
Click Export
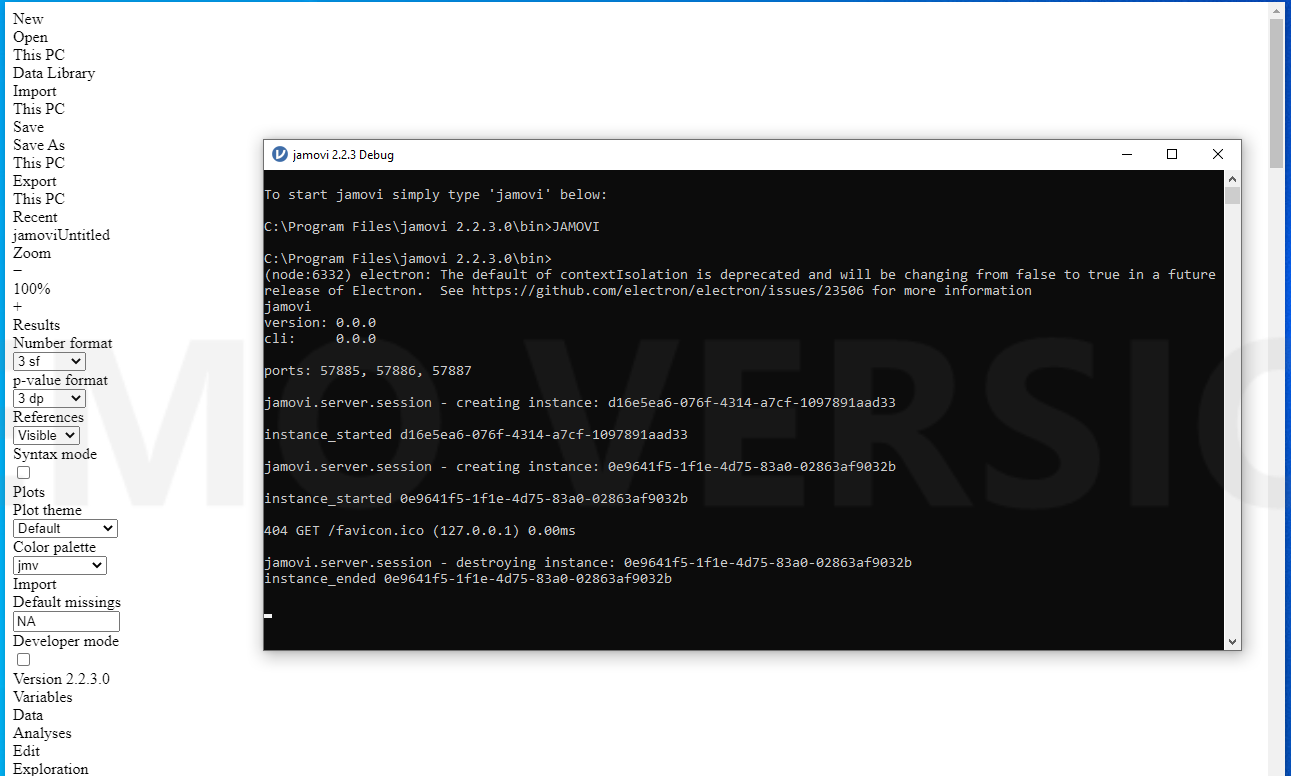tap(34, 181)
